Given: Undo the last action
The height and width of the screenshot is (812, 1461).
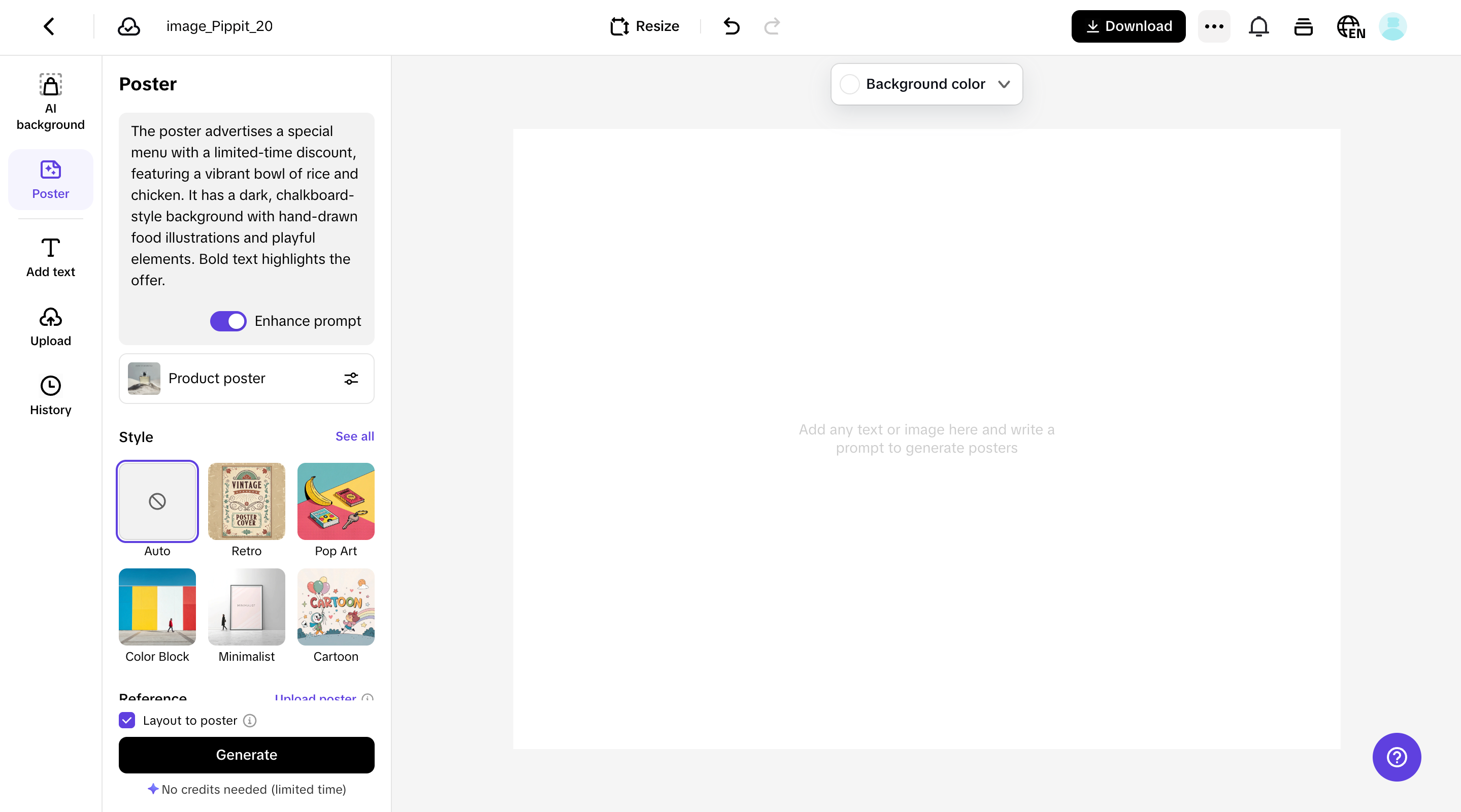Looking at the screenshot, I should (732, 26).
